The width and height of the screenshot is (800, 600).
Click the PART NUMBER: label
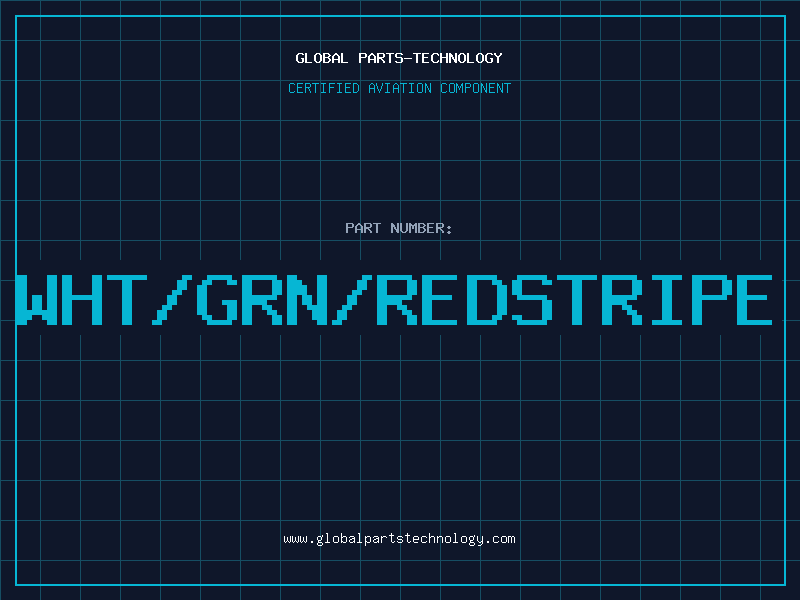tap(399, 228)
